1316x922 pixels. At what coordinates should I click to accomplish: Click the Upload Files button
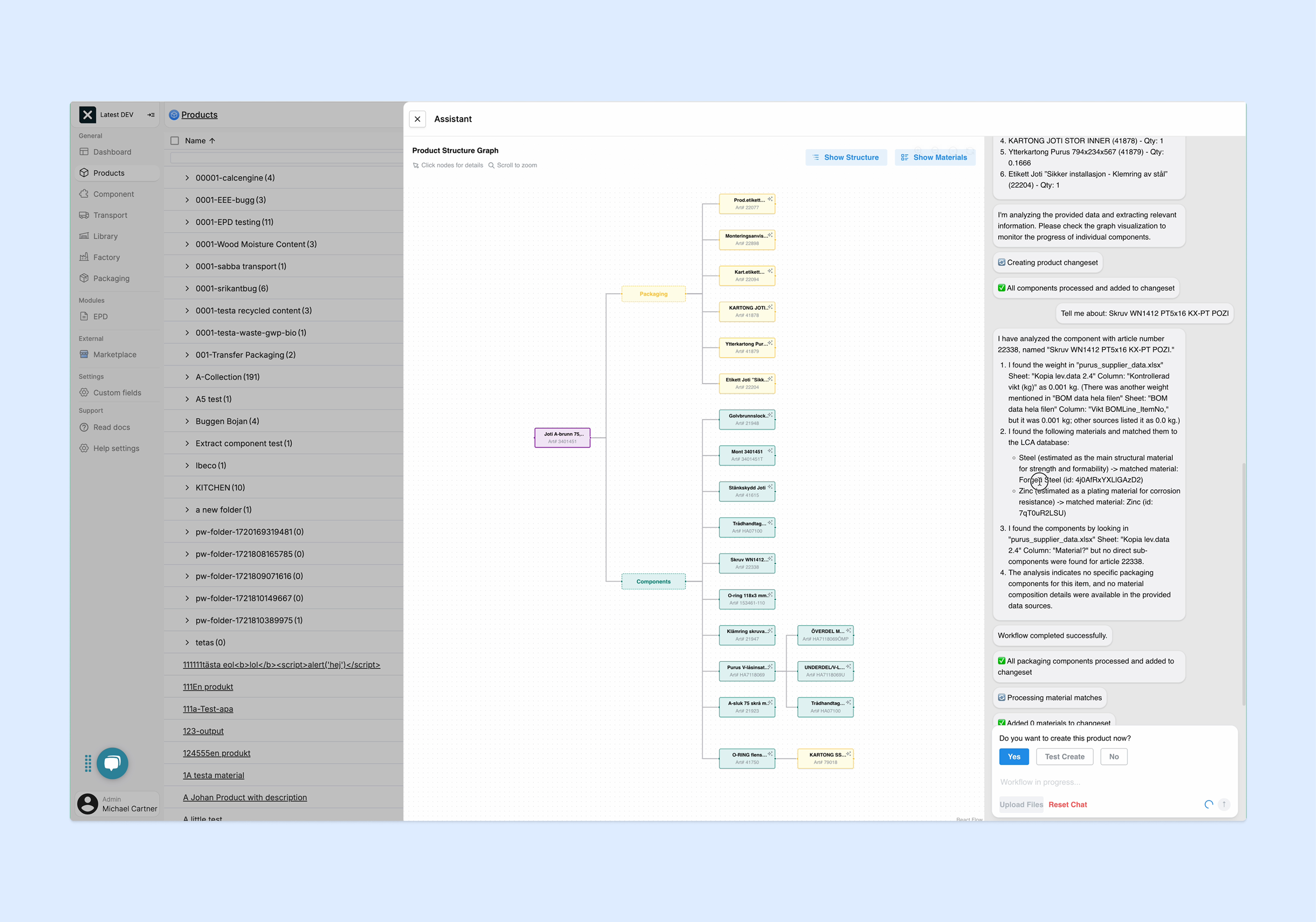click(x=1021, y=805)
